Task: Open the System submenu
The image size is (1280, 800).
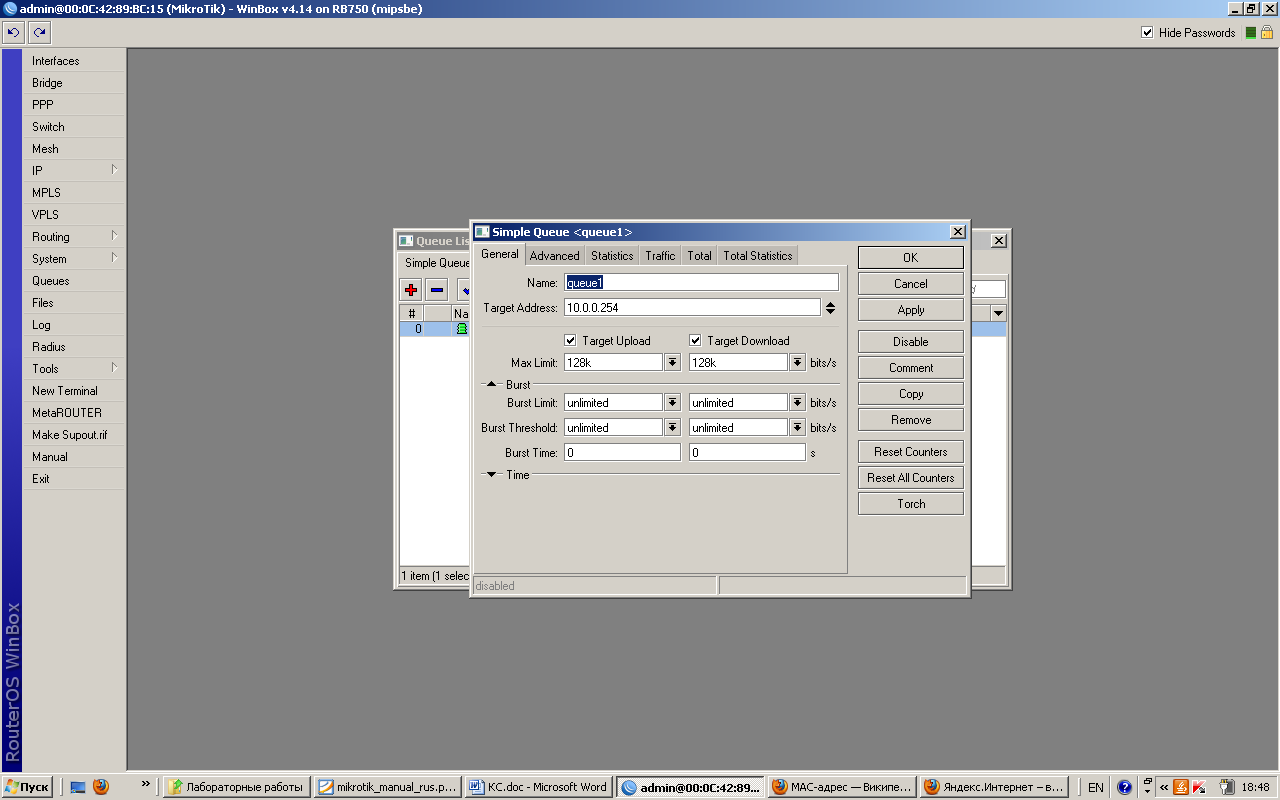Action: click(x=74, y=259)
